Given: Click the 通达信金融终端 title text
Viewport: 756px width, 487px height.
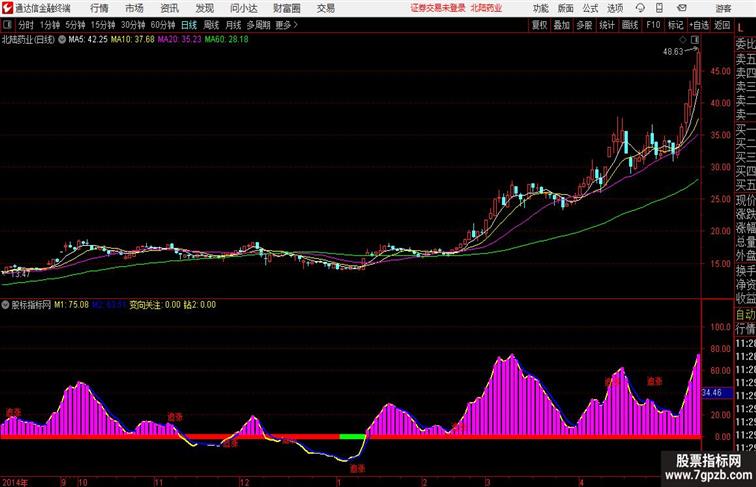Looking at the screenshot, I should click(43, 8).
